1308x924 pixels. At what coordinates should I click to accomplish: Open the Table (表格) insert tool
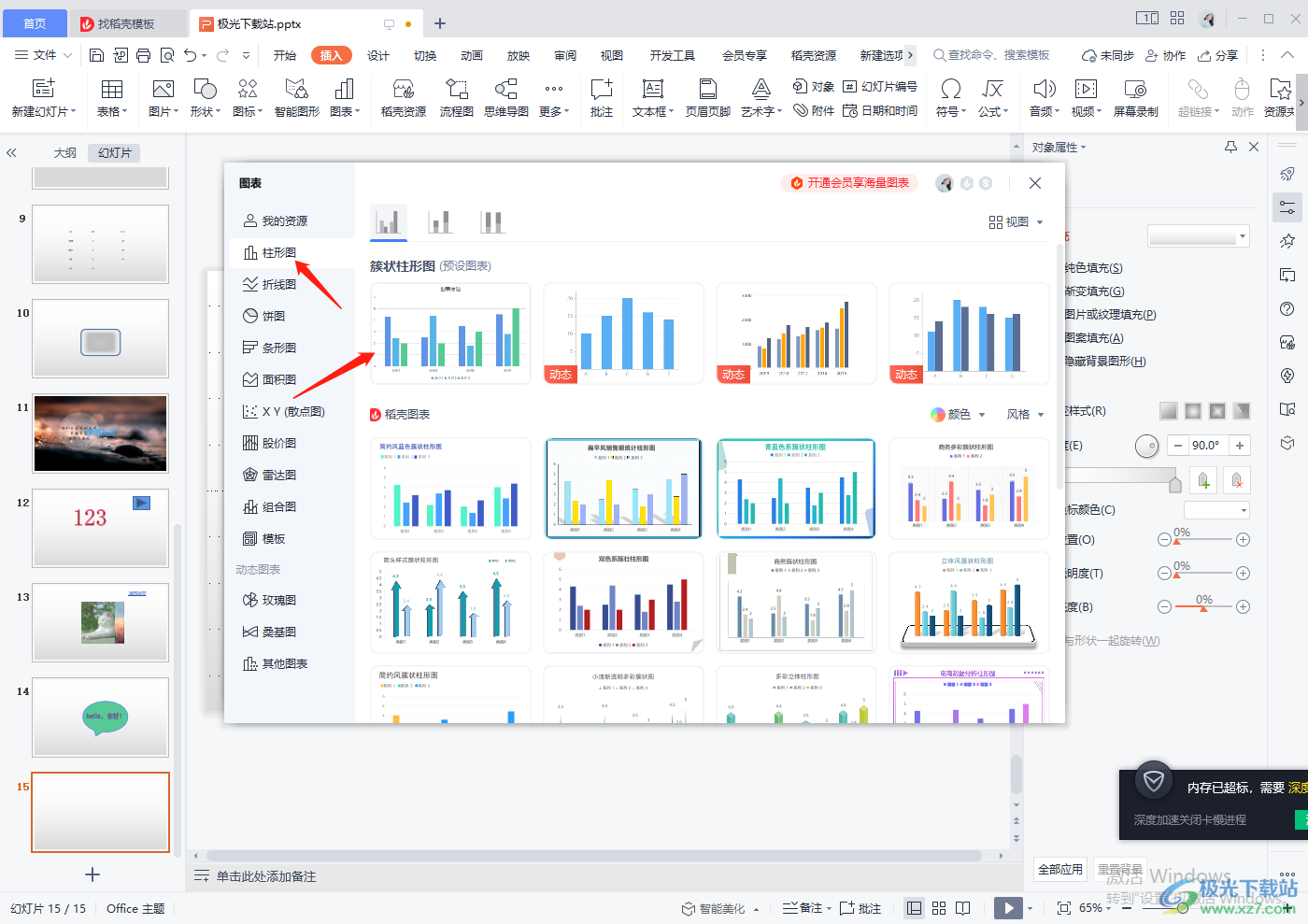(x=112, y=98)
